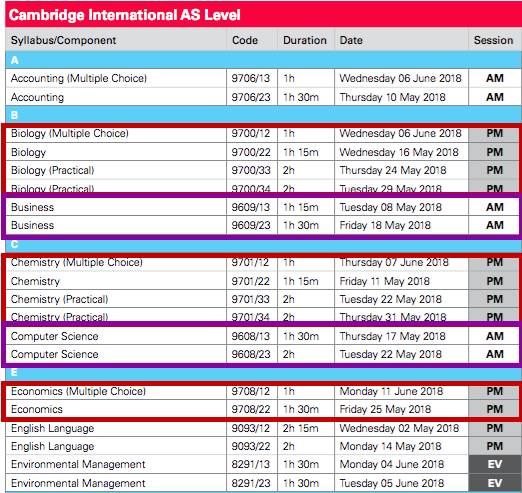Select date Monday 04 June 2018

point(392,464)
